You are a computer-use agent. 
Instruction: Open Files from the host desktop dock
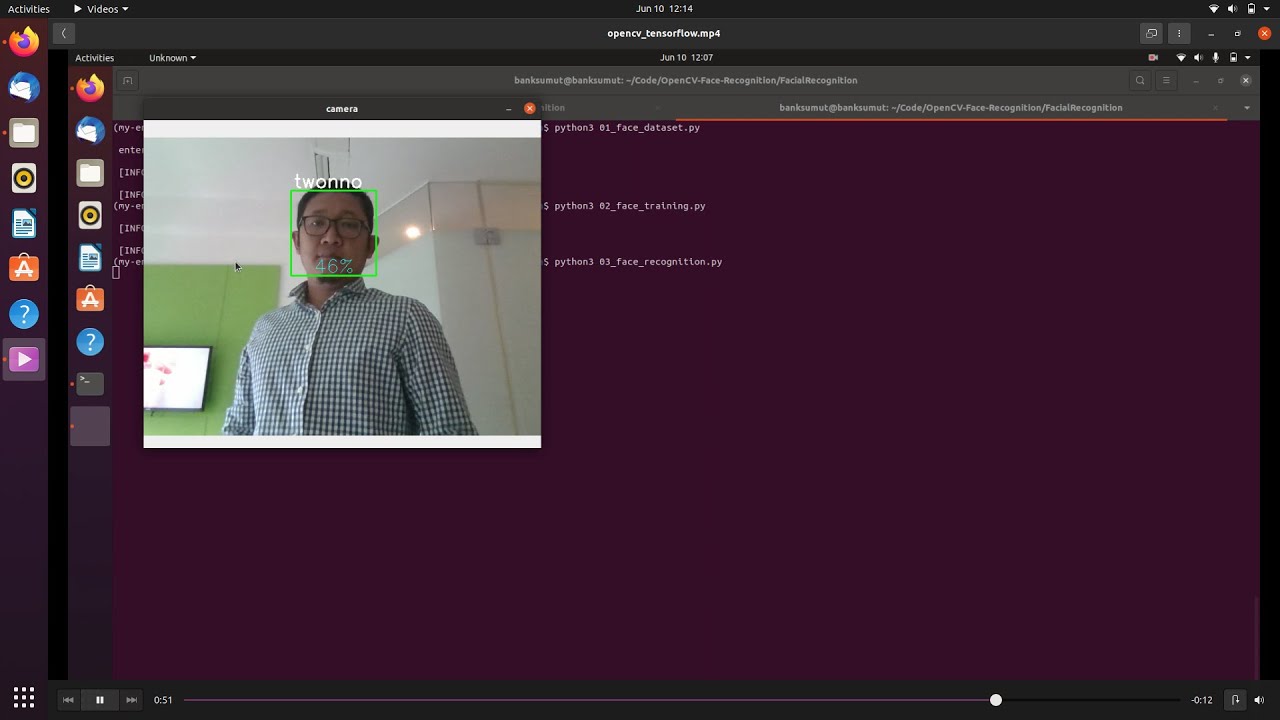coord(24,133)
